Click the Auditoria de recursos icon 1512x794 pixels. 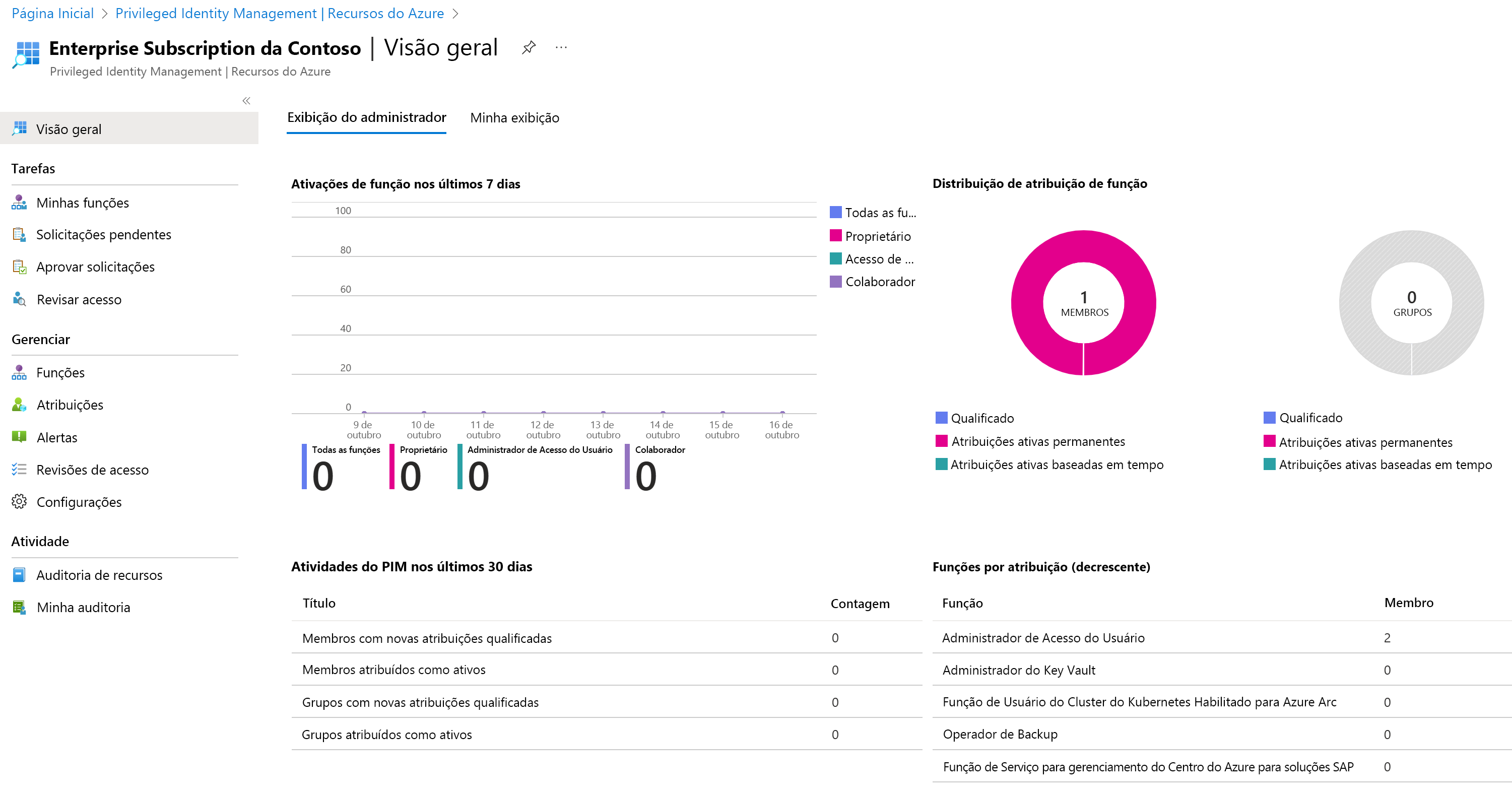coord(19,575)
